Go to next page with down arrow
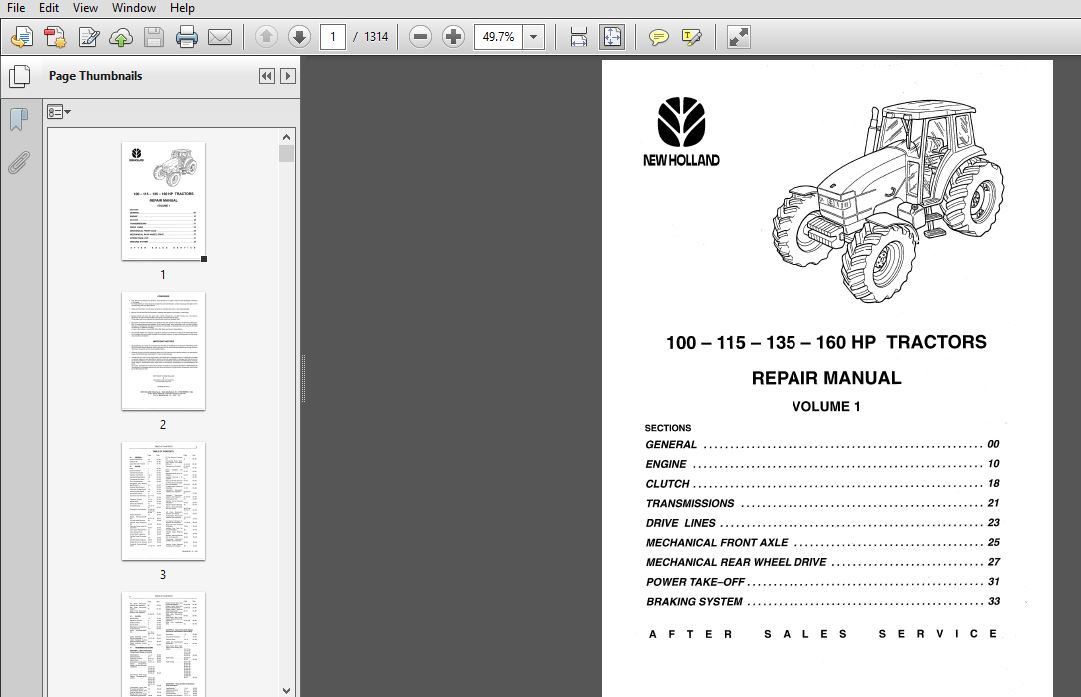 (x=299, y=37)
